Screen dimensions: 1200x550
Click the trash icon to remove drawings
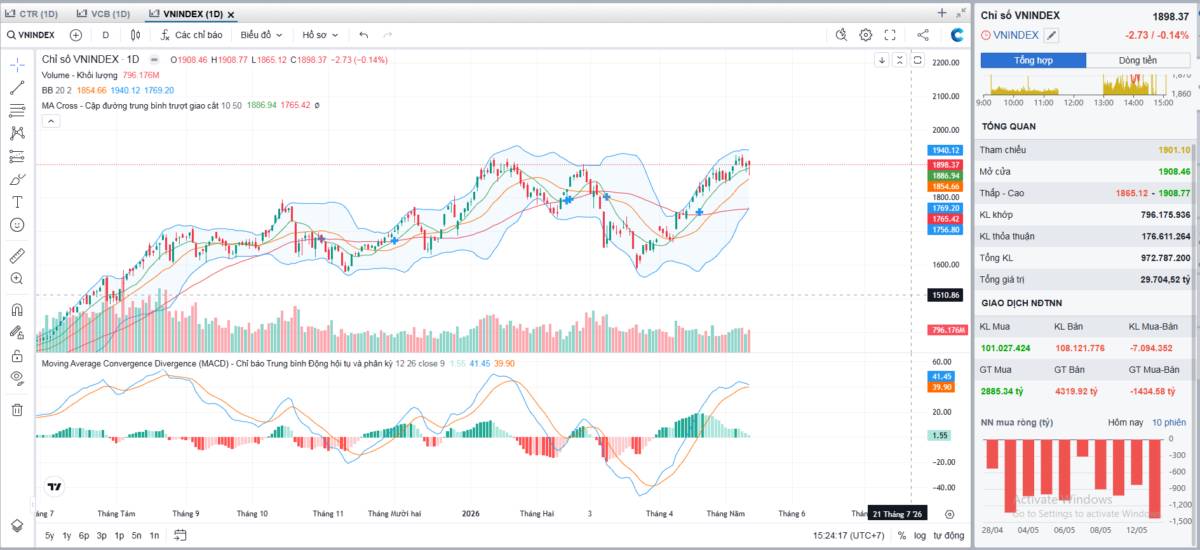coord(17,409)
